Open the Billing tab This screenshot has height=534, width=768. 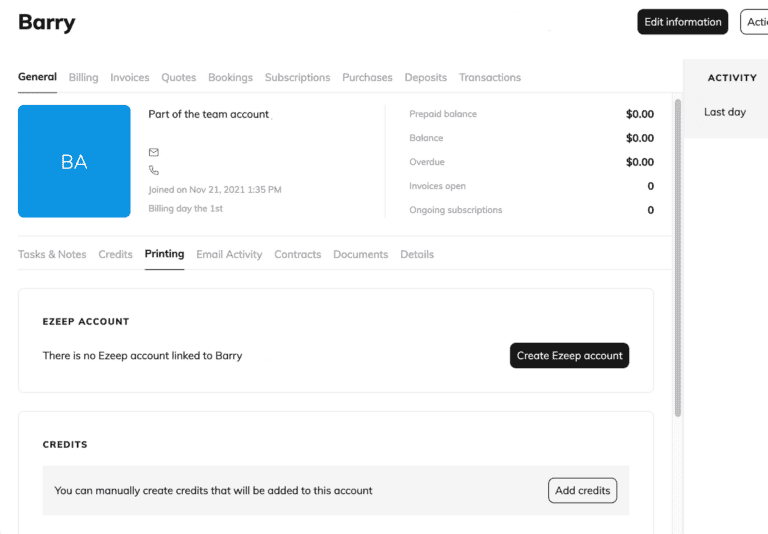[x=83, y=77]
